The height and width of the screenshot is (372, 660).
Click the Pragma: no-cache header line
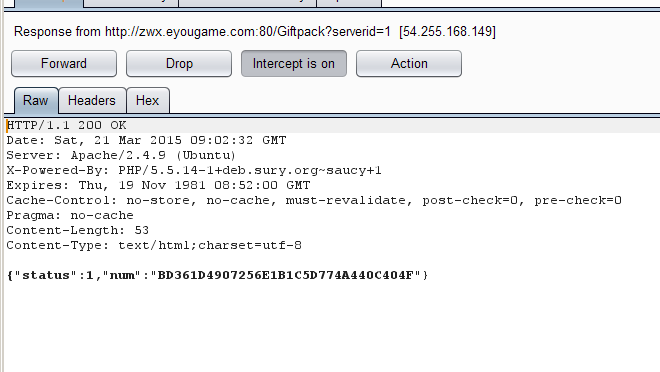(70, 215)
